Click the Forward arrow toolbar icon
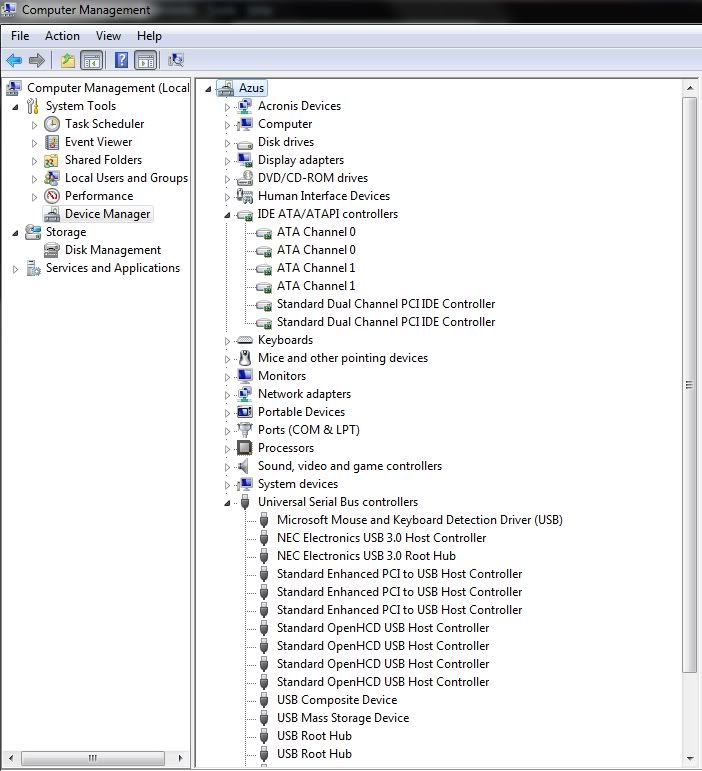The height and width of the screenshot is (771, 702). (37, 60)
